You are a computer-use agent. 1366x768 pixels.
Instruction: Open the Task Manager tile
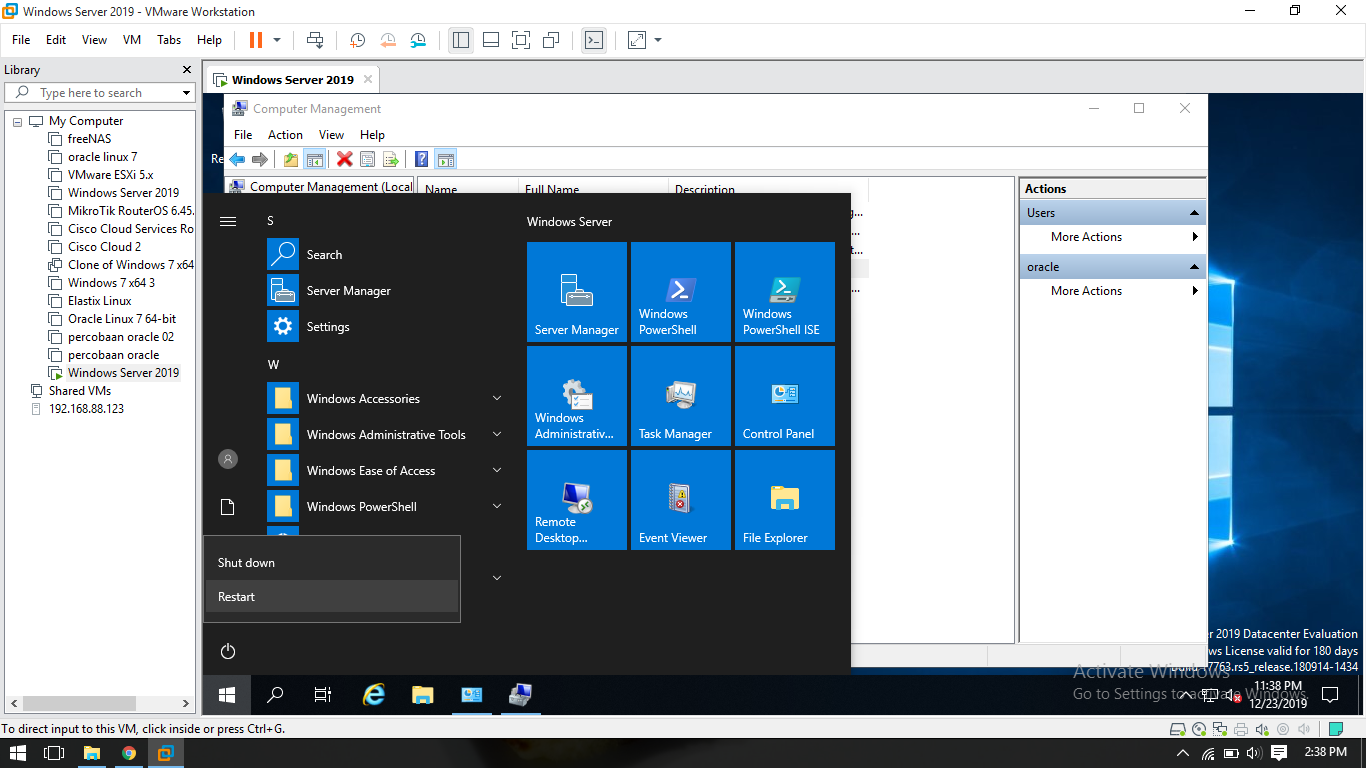pos(681,395)
